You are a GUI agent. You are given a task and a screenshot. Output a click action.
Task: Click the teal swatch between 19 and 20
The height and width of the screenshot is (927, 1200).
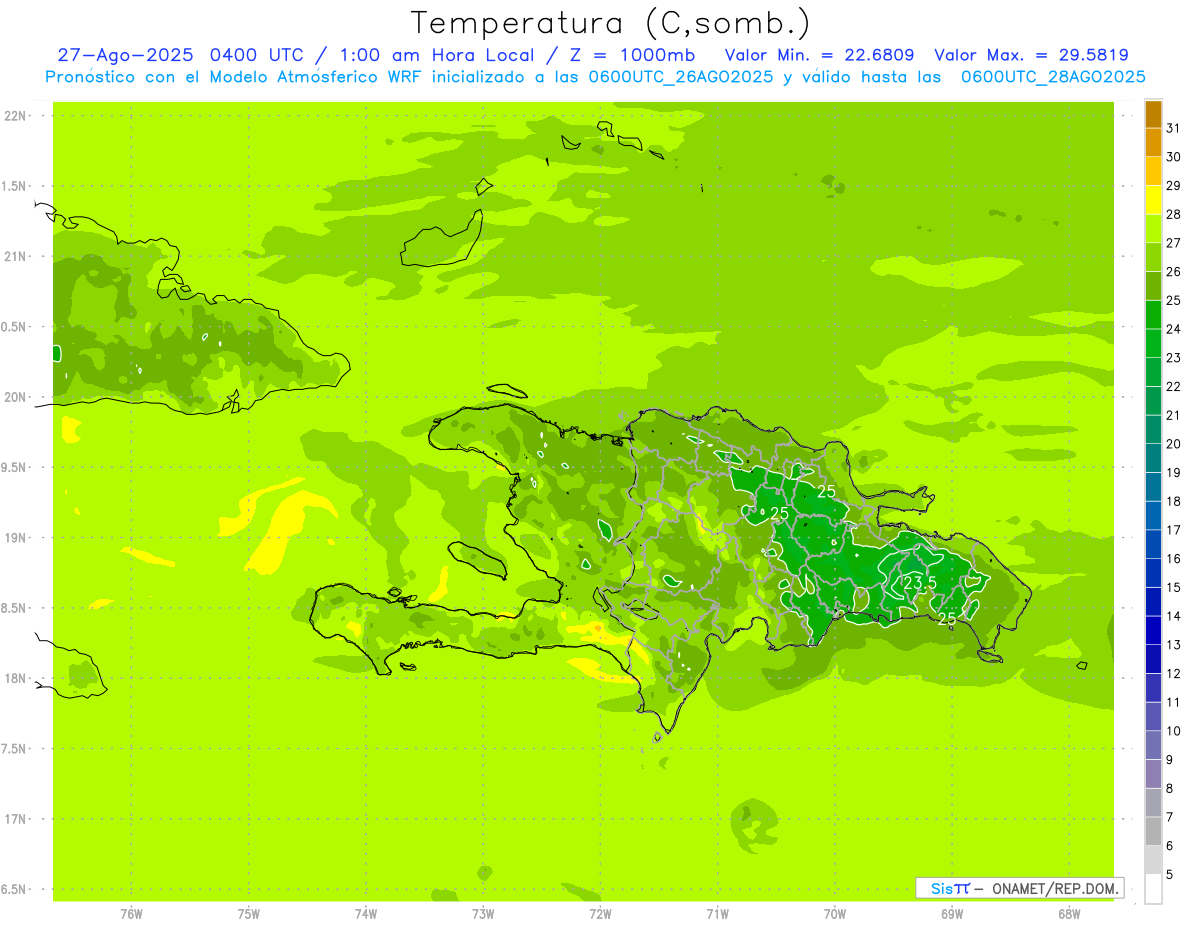(x=1153, y=458)
